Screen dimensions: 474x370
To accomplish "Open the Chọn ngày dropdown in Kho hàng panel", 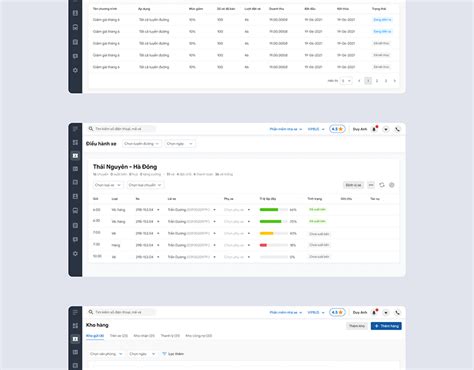I will [142, 354].
